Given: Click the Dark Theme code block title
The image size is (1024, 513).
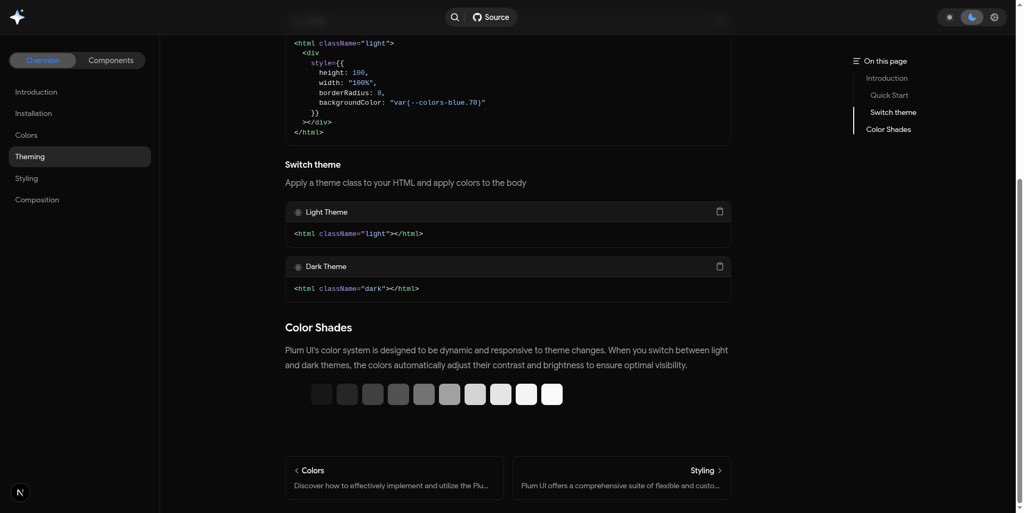Looking at the screenshot, I should point(326,266).
